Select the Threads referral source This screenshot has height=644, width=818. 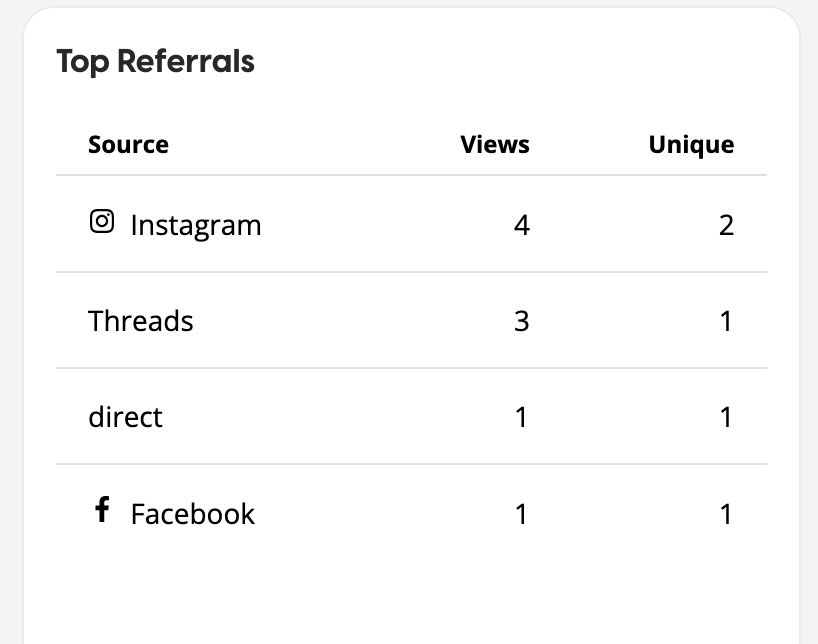[x=141, y=321]
